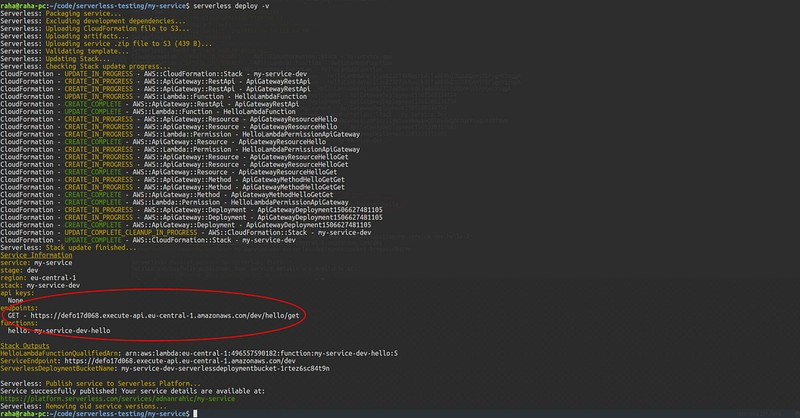
Task: Click the function name my-service-dev-hello
Action: coord(72,331)
